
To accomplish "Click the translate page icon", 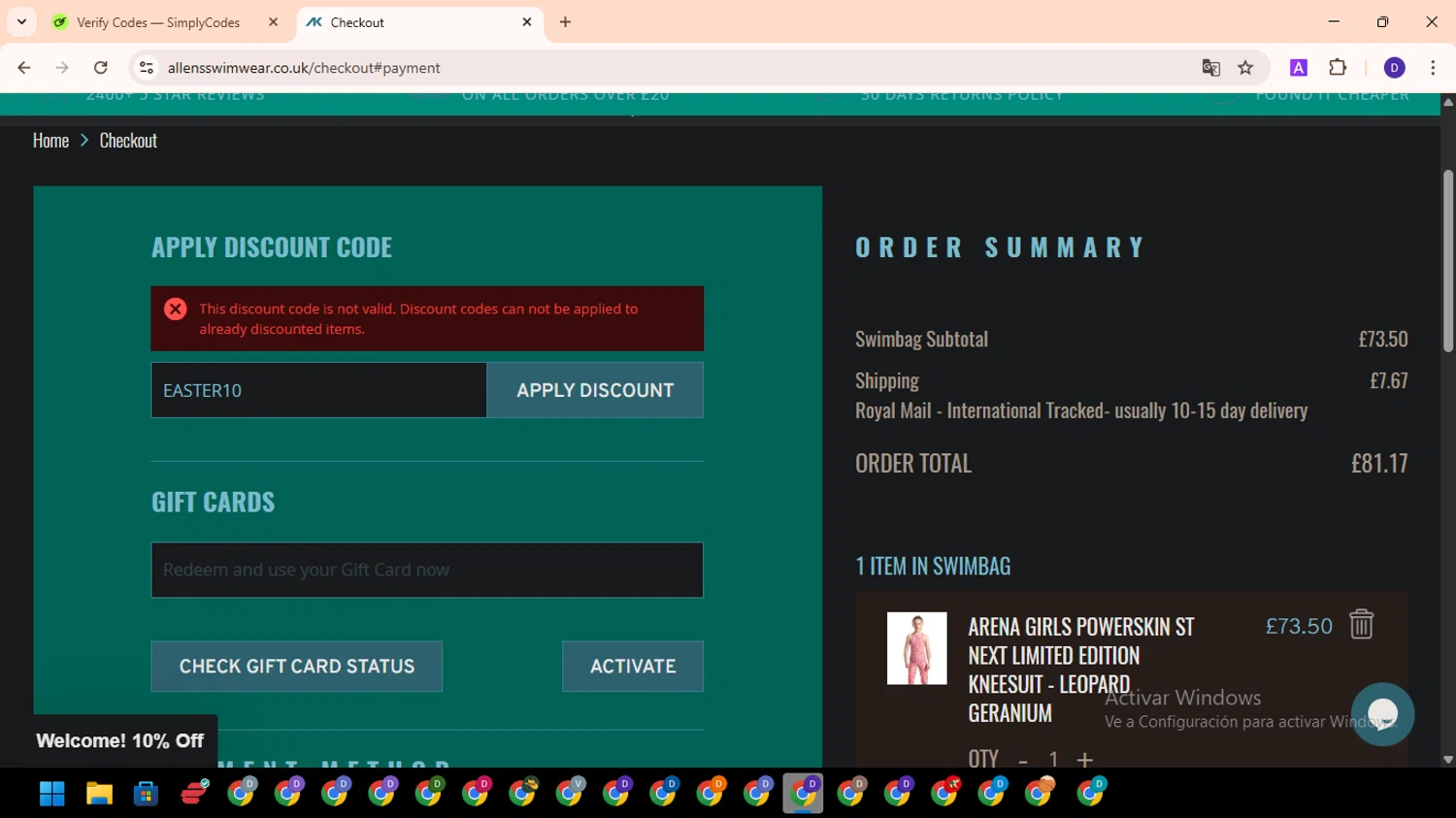I will pyautogui.click(x=1210, y=68).
